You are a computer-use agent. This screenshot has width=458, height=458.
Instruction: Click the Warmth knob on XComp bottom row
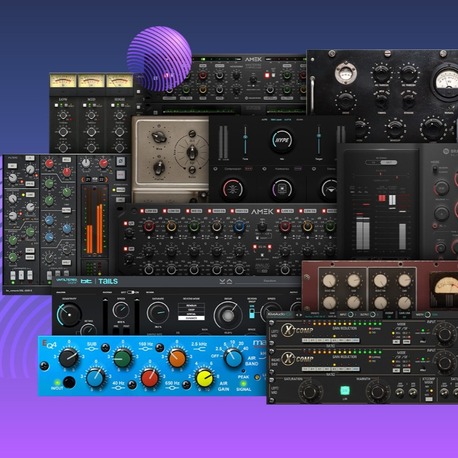(x=377, y=392)
